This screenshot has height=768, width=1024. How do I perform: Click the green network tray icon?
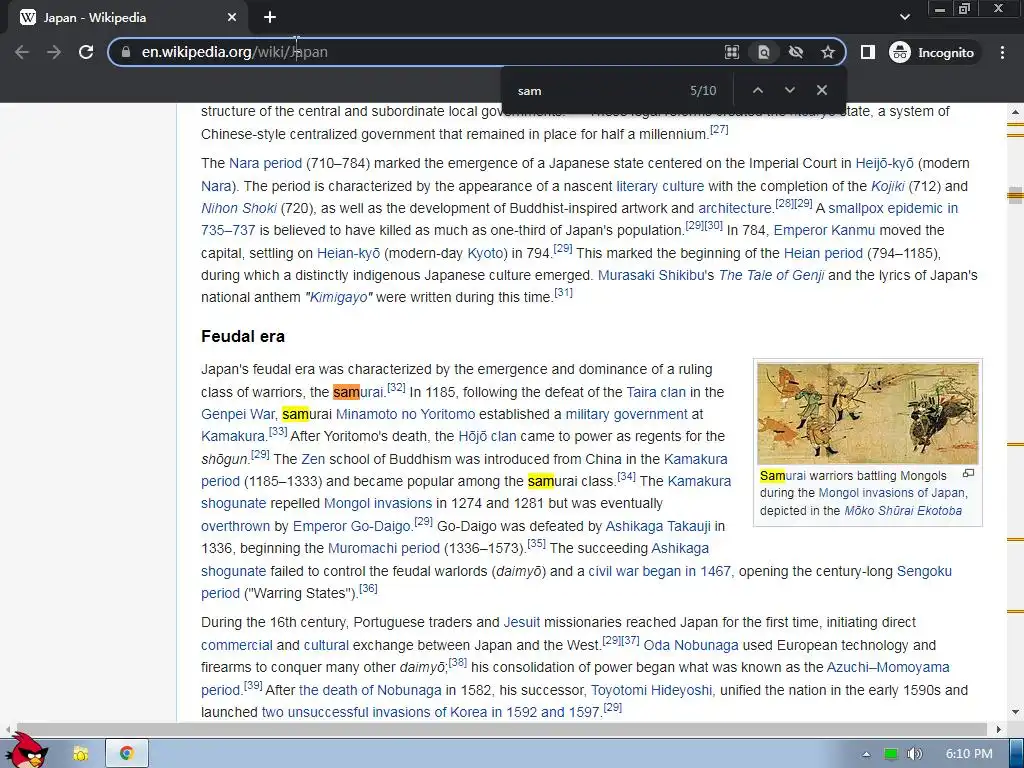[x=891, y=754]
